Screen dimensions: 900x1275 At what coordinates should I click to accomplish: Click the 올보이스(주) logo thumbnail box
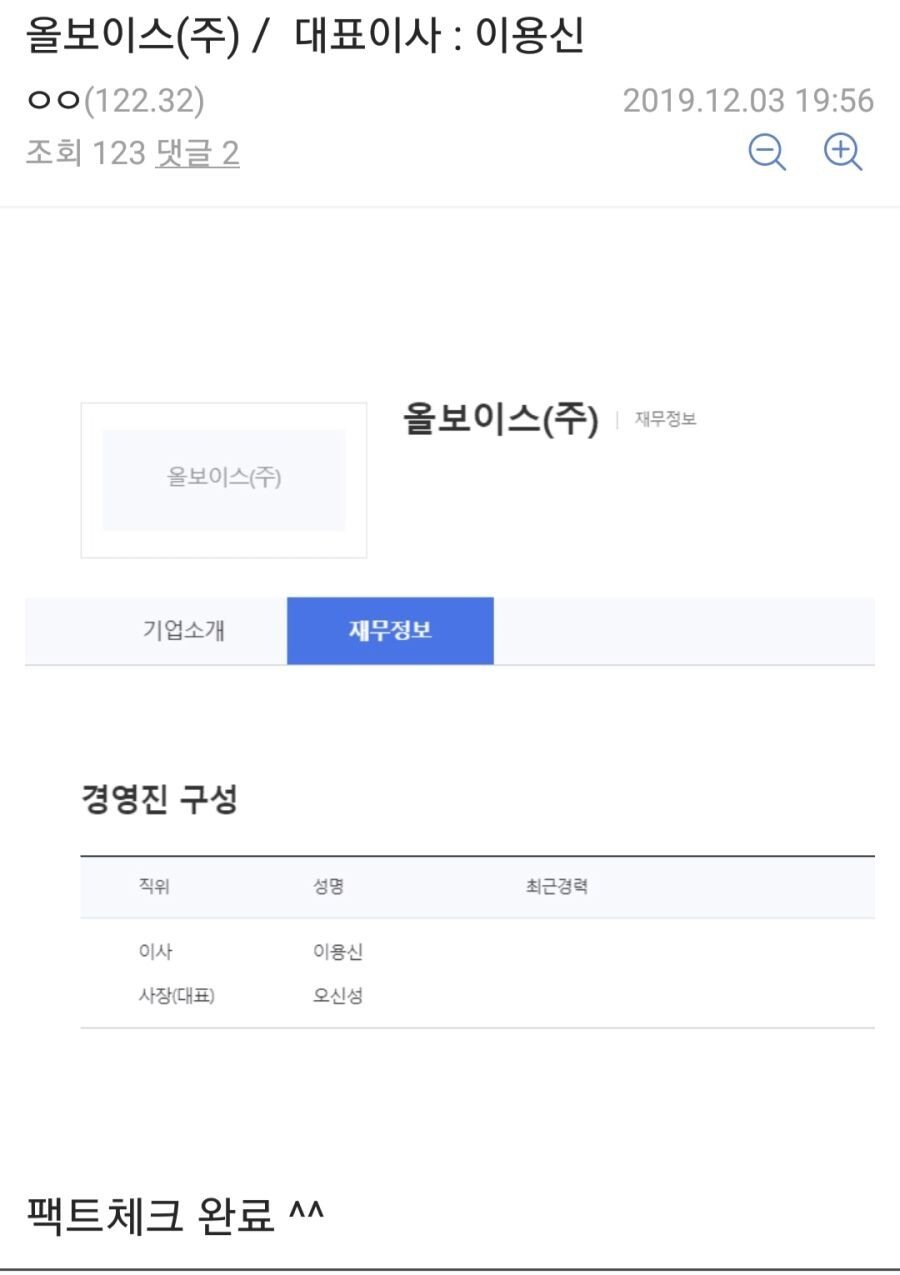tap(224, 480)
